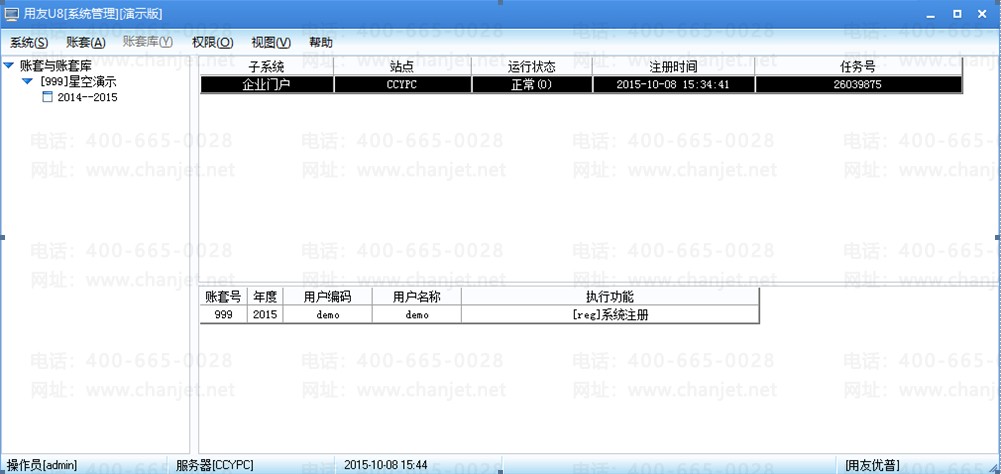Select the 账套与账套库 tree root

point(56,65)
